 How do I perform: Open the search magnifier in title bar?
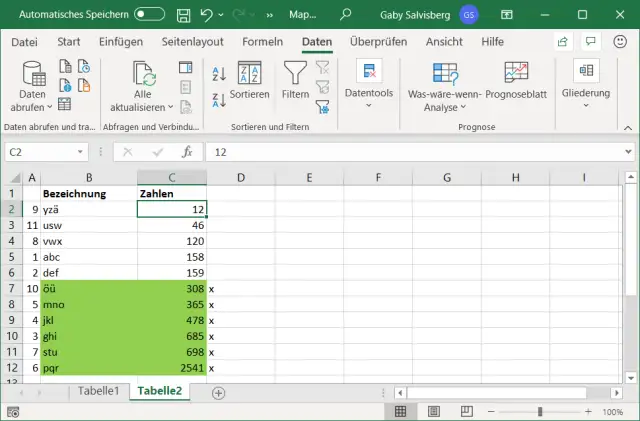tap(346, 14)
